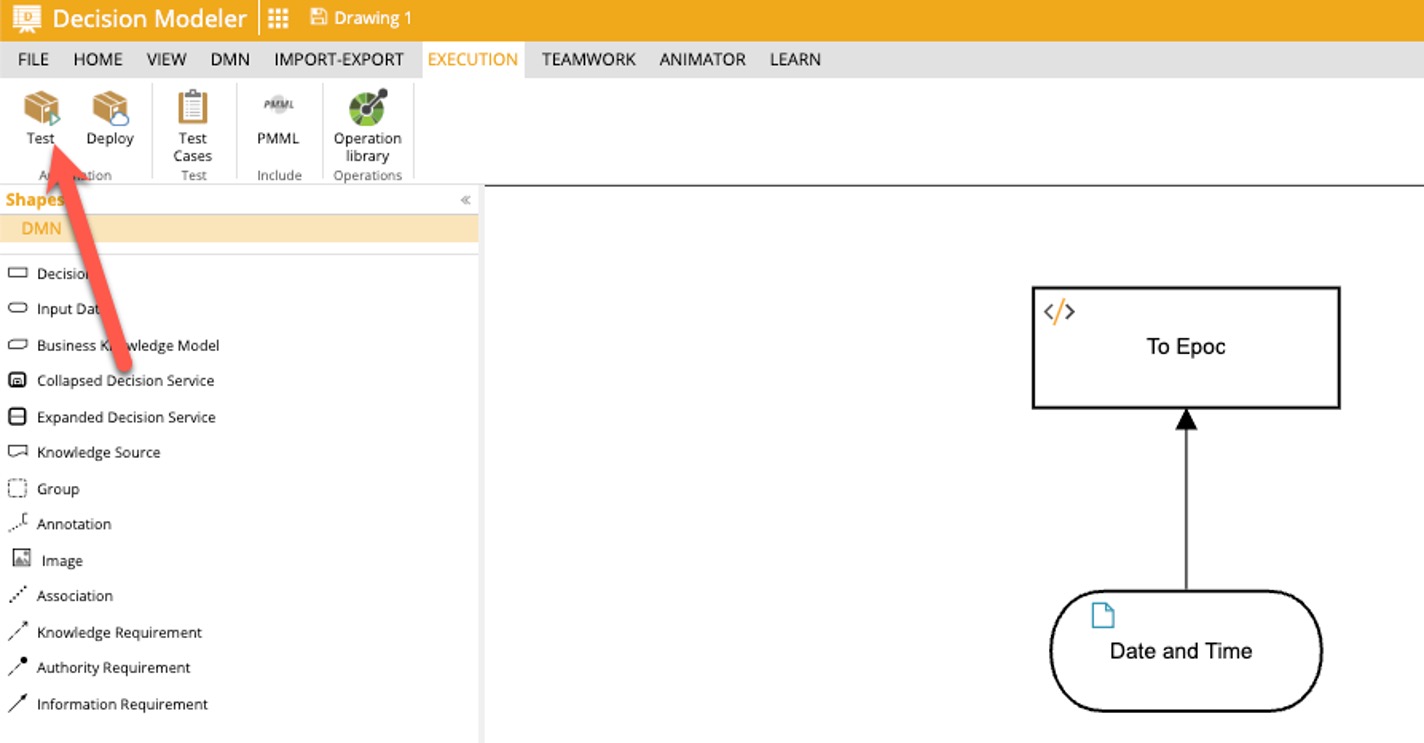Select the To Epoc decision node

point(1185,347)
